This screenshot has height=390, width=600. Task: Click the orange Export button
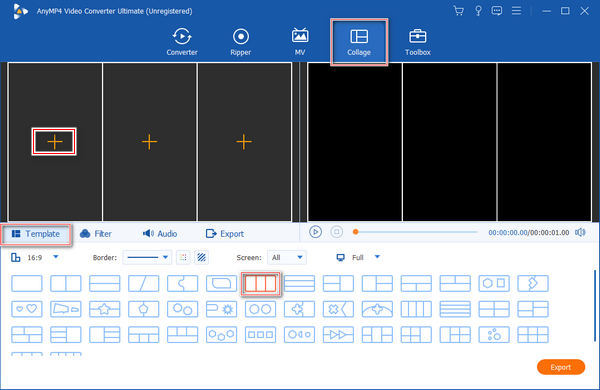561,367
